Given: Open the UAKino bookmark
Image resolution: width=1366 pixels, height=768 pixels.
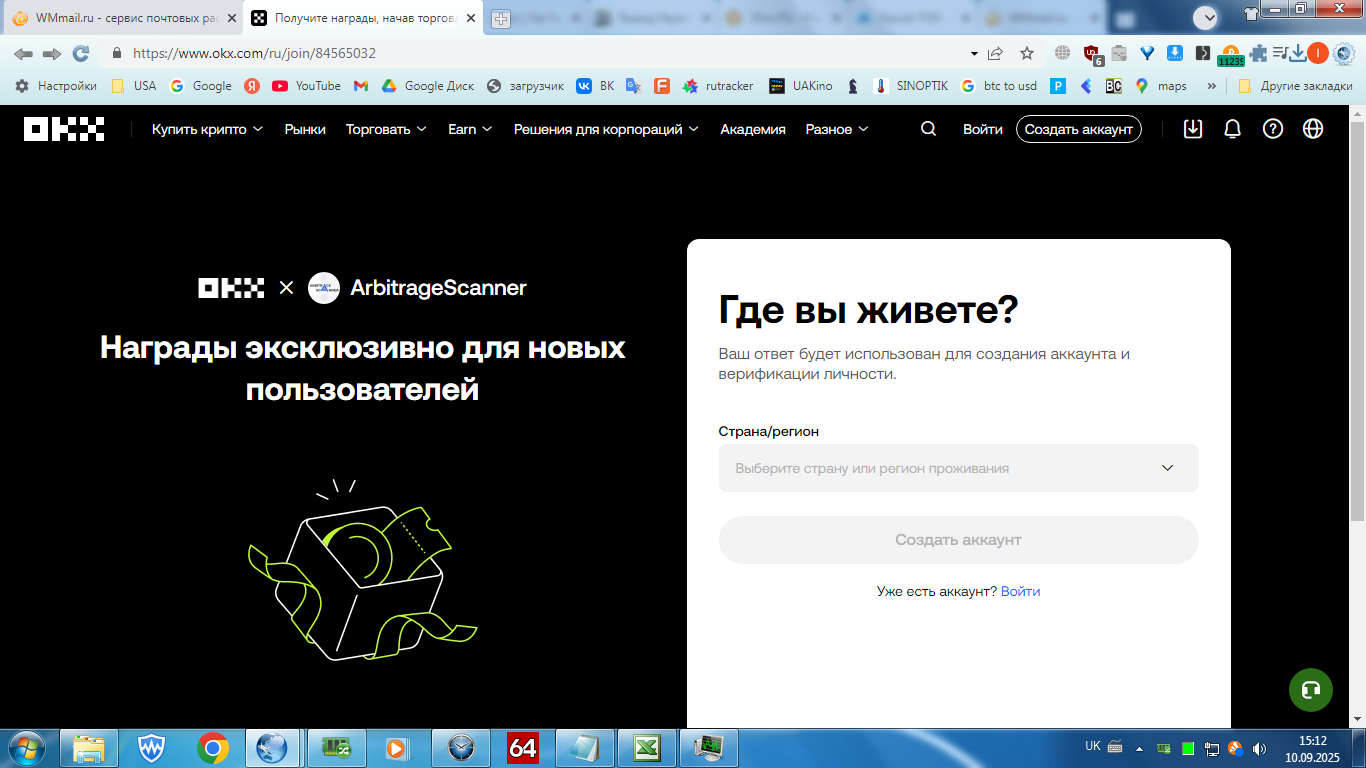Looking at the screenshot, I should (801, 86).
